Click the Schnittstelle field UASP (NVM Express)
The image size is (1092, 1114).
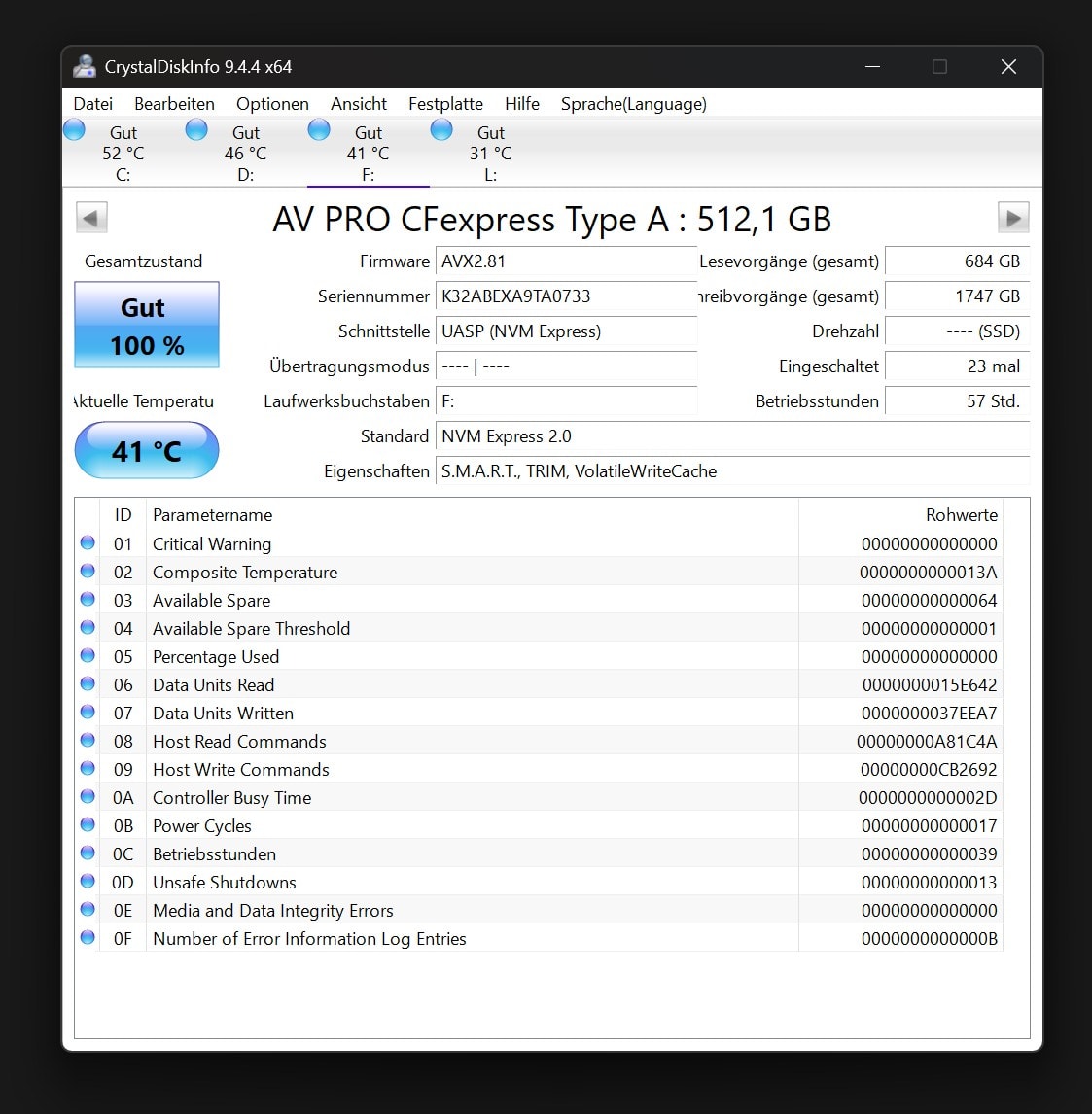(566, 331)
